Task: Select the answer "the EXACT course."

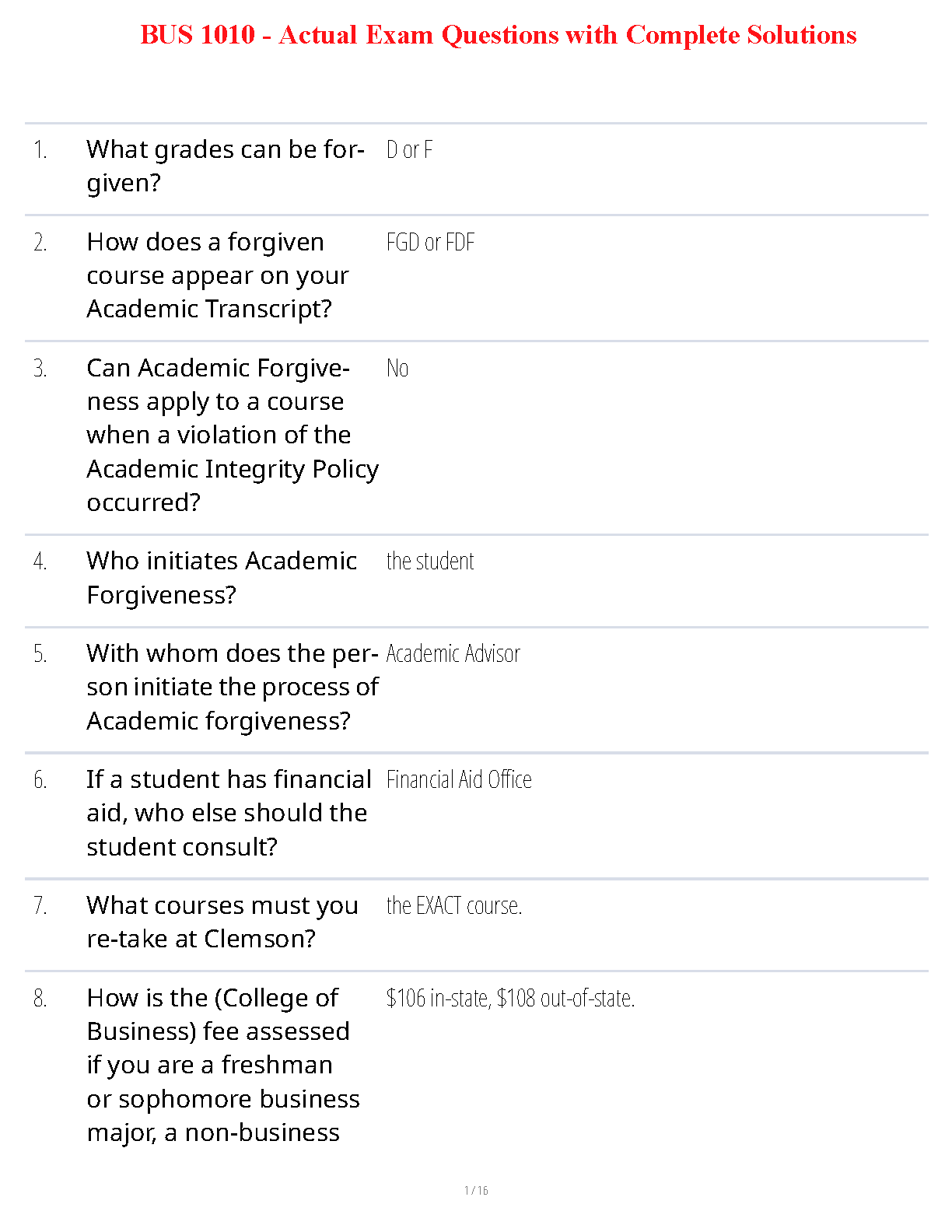Action: click(x=454, y=905)
